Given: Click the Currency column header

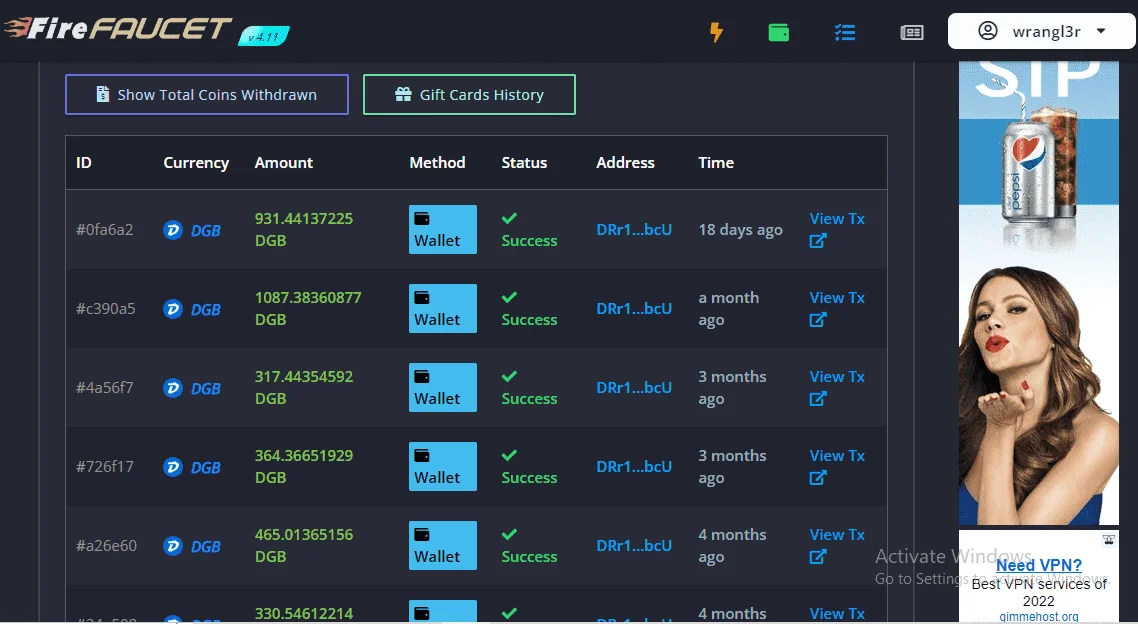Looking at the screenshot, I should tap(196, 163).
